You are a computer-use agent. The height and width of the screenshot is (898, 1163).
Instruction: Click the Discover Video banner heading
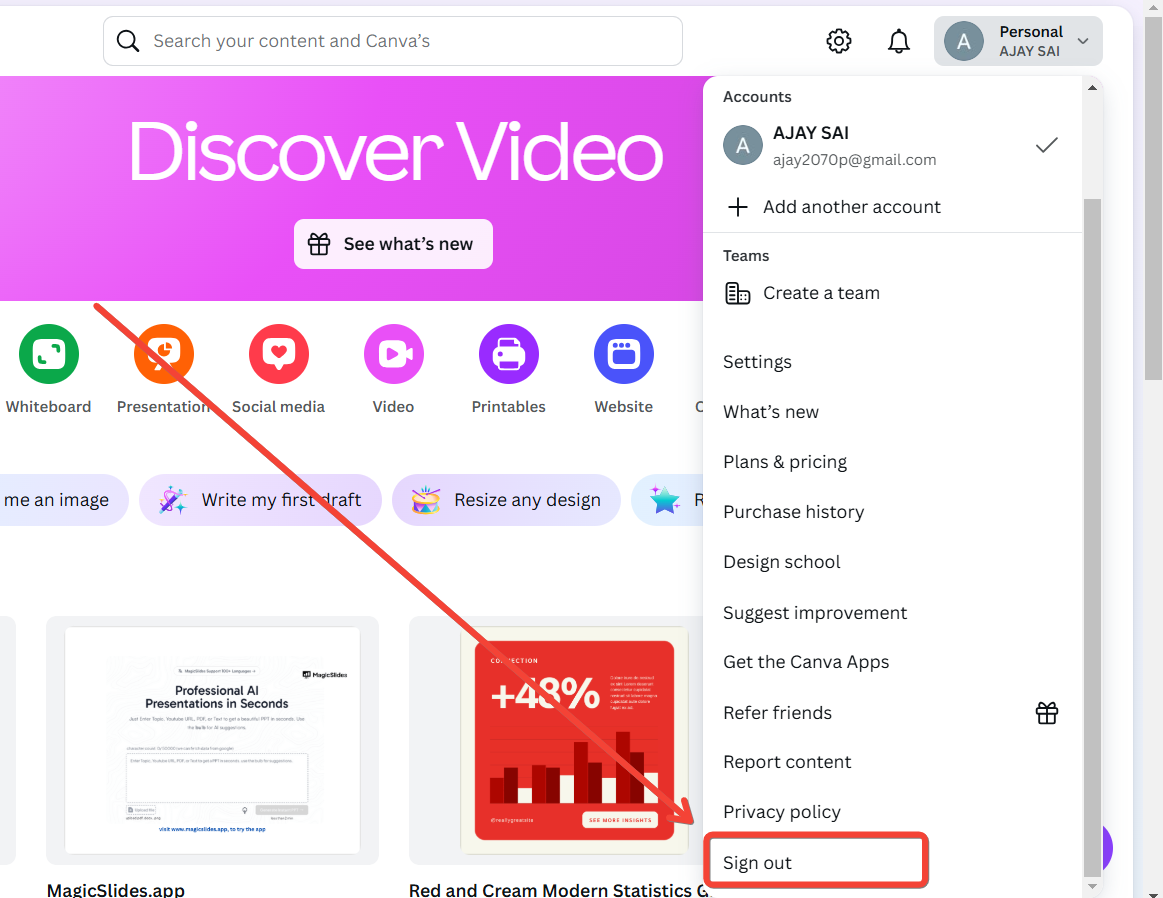[x=395, y=152]
